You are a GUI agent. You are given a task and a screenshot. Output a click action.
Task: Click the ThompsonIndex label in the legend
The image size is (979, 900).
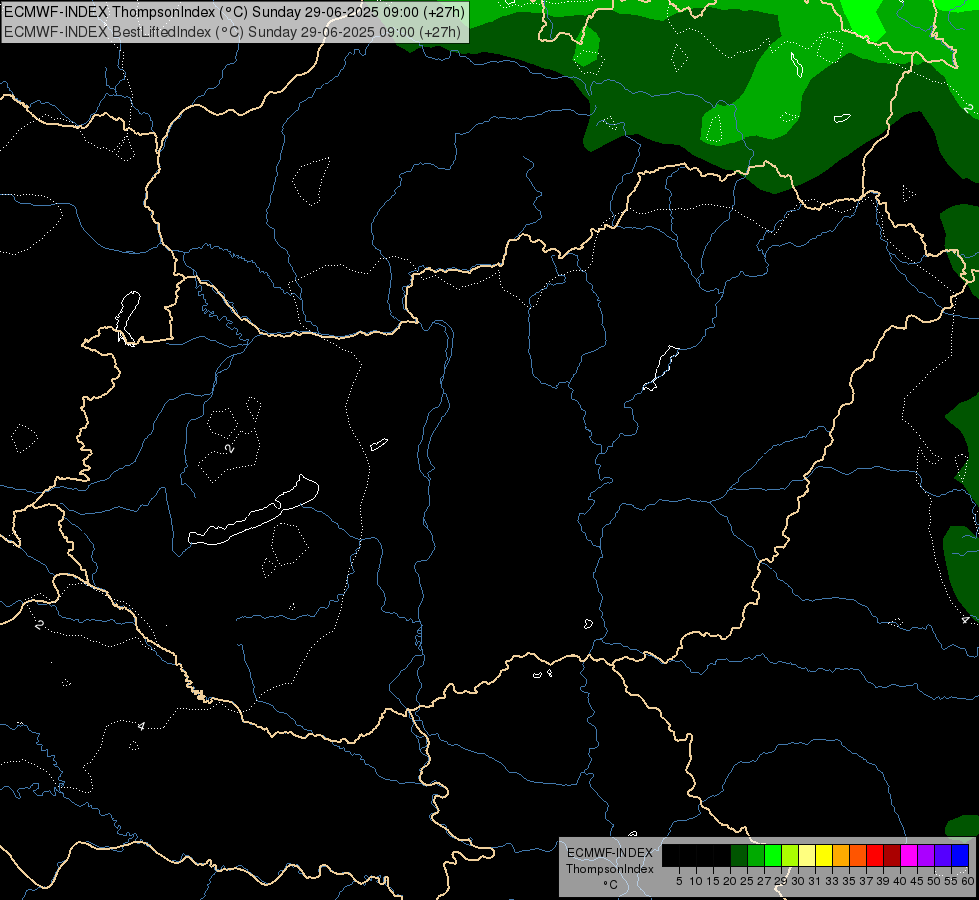[610, 869]
